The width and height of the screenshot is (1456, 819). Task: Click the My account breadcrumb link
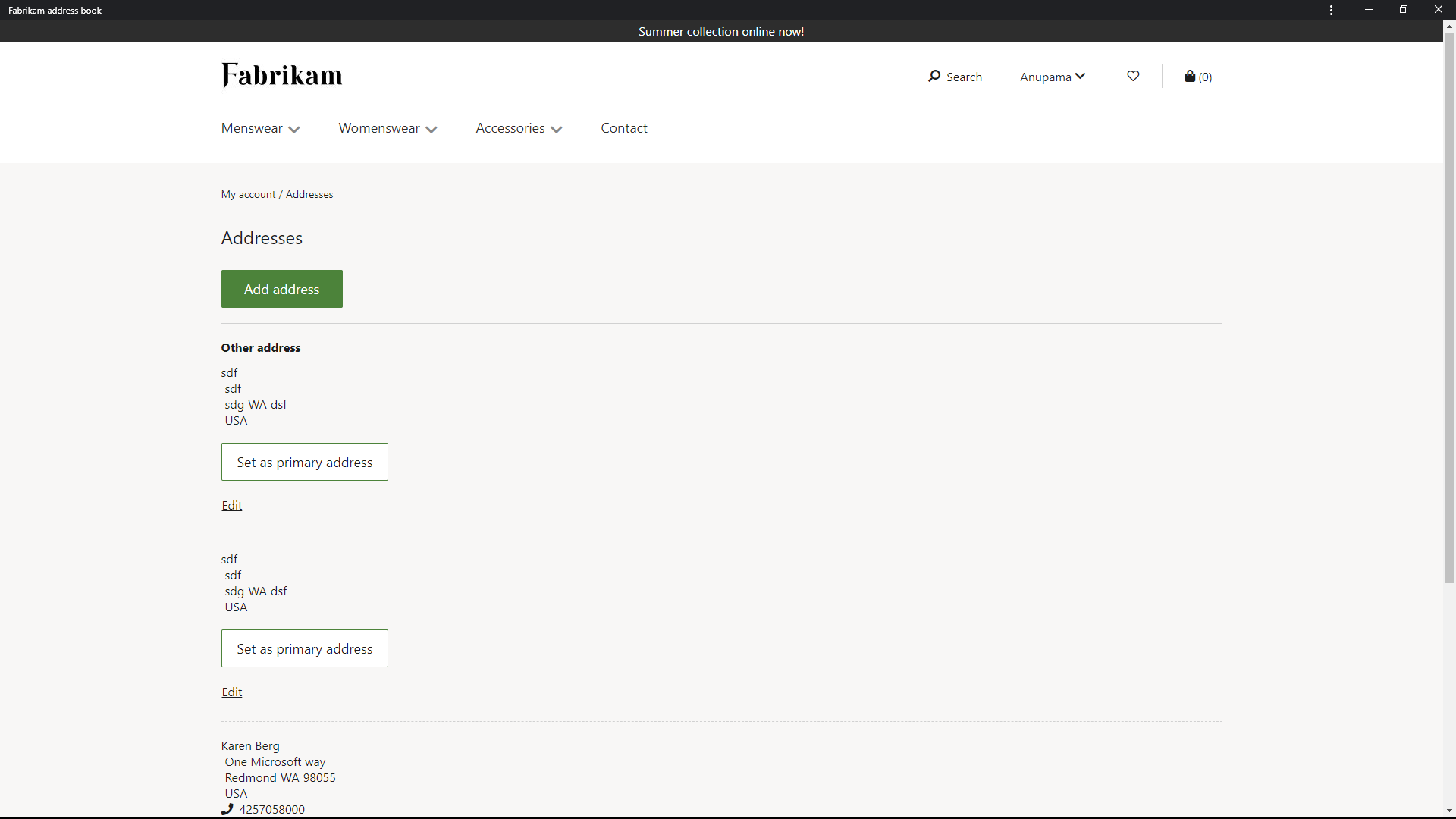point(248,194)
